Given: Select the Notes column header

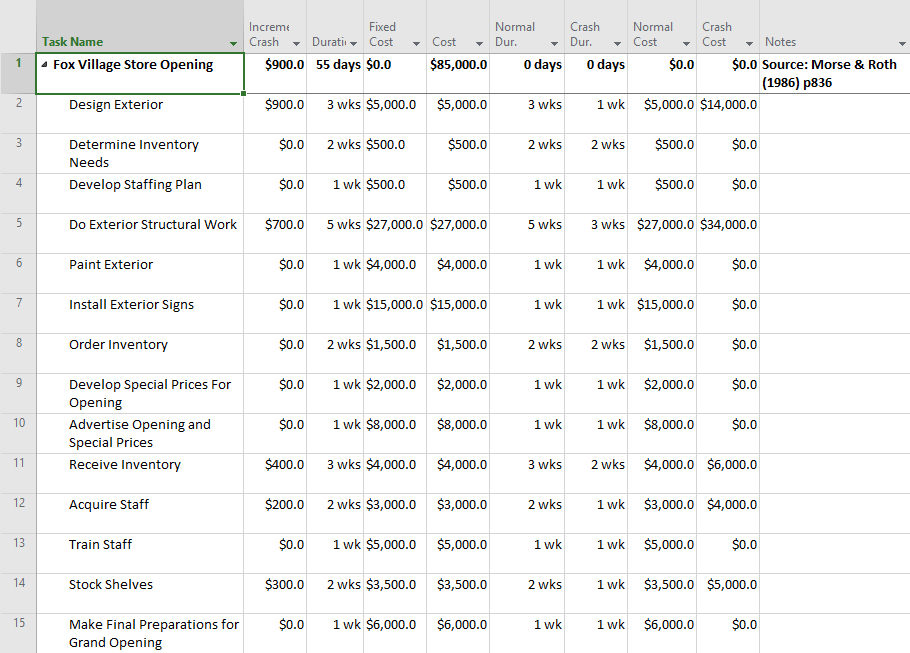Looking at the screenshot, I should pos(835,26).
